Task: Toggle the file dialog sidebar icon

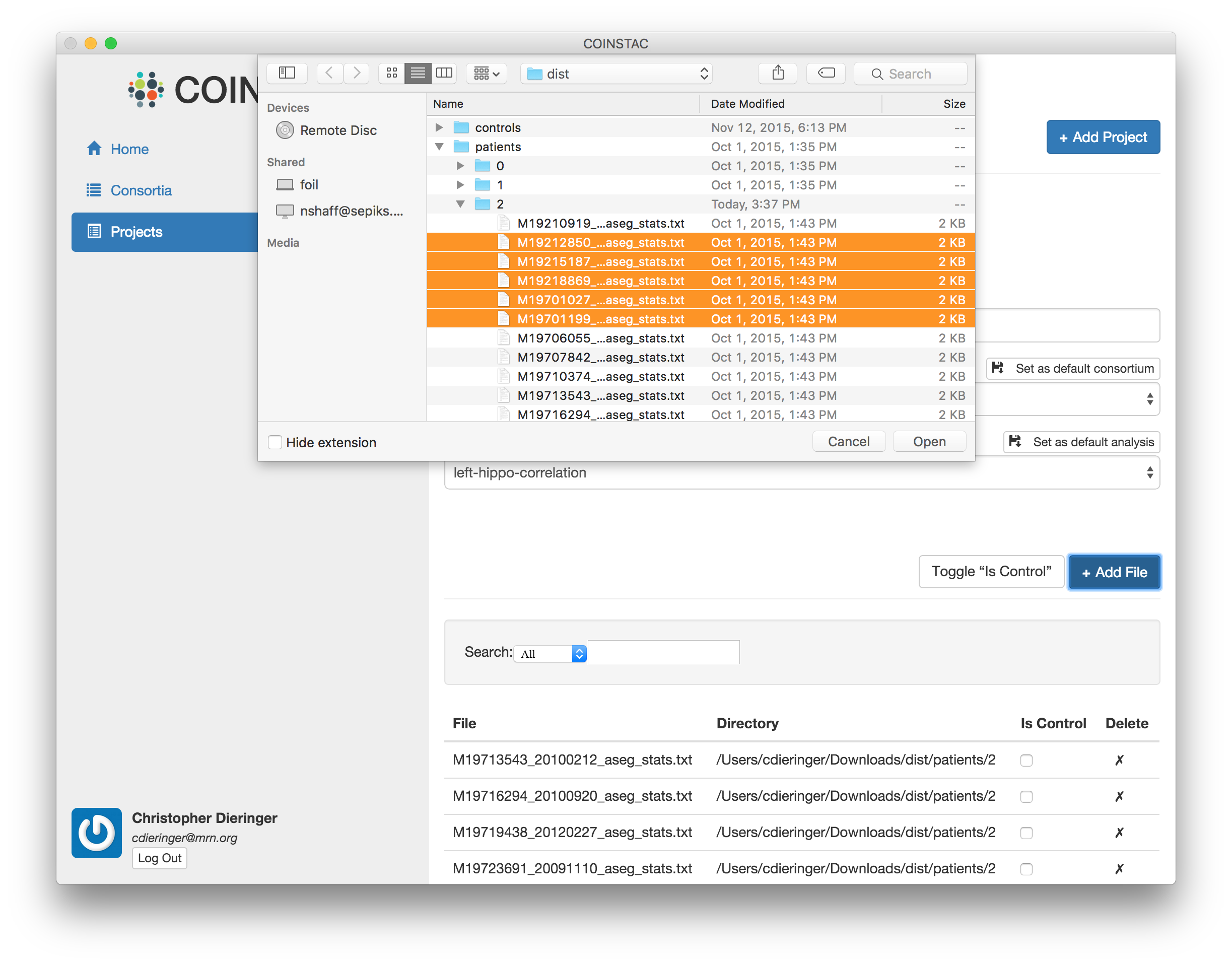Action: coord(287,73)
